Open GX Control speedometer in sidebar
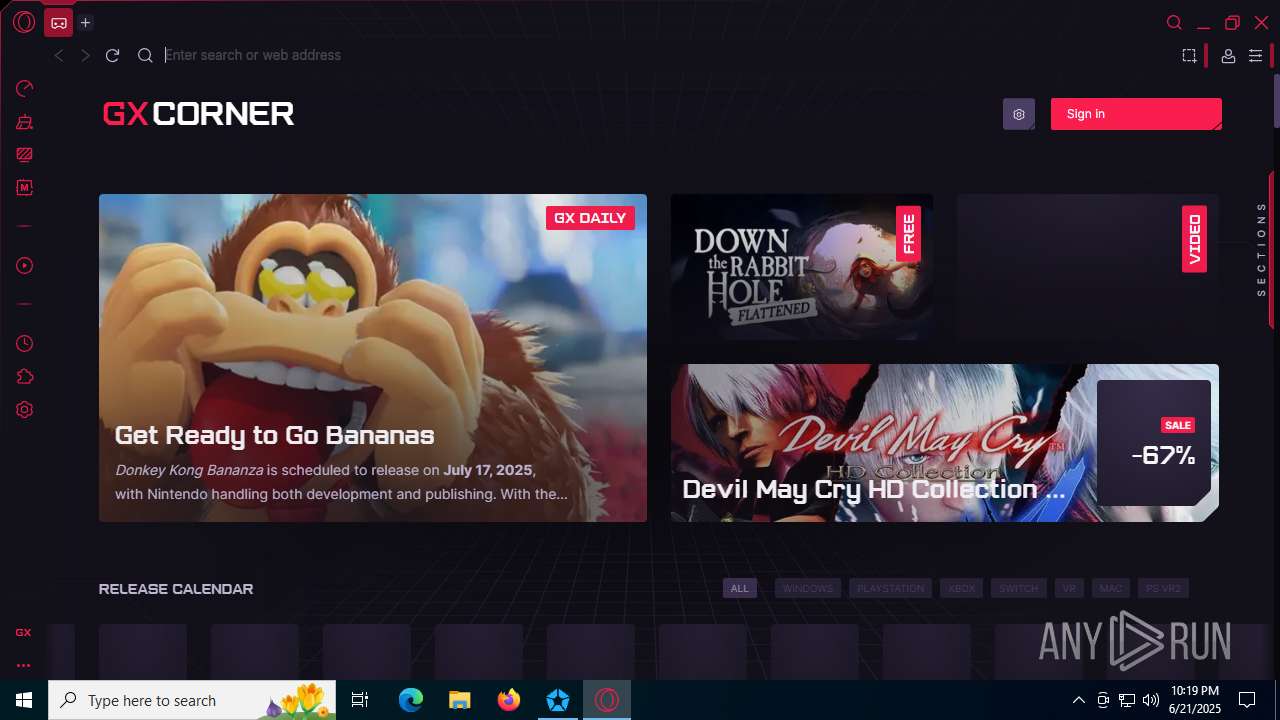 pos(25,88)
